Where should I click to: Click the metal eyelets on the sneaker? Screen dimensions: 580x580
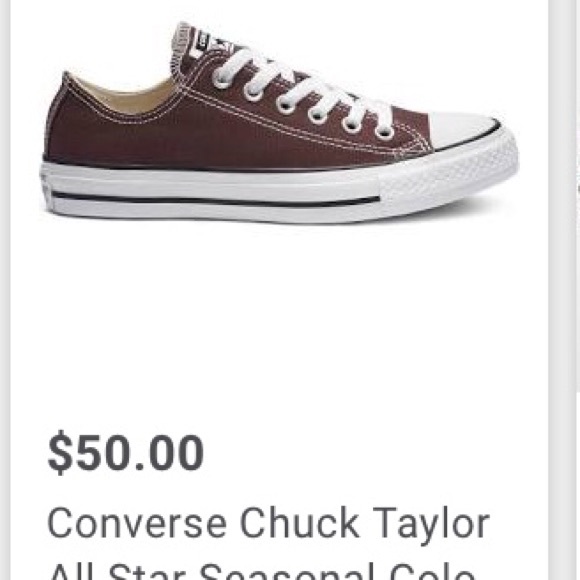(x=303, y=107)
